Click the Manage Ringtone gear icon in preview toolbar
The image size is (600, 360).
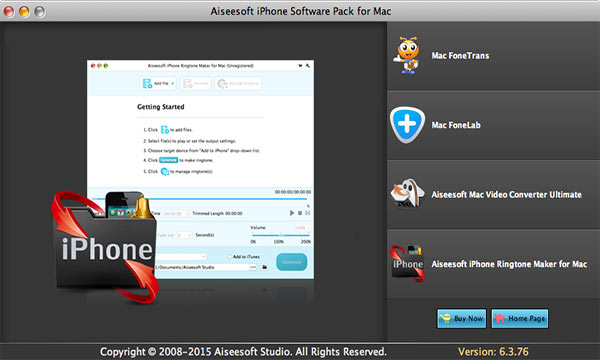222,83
